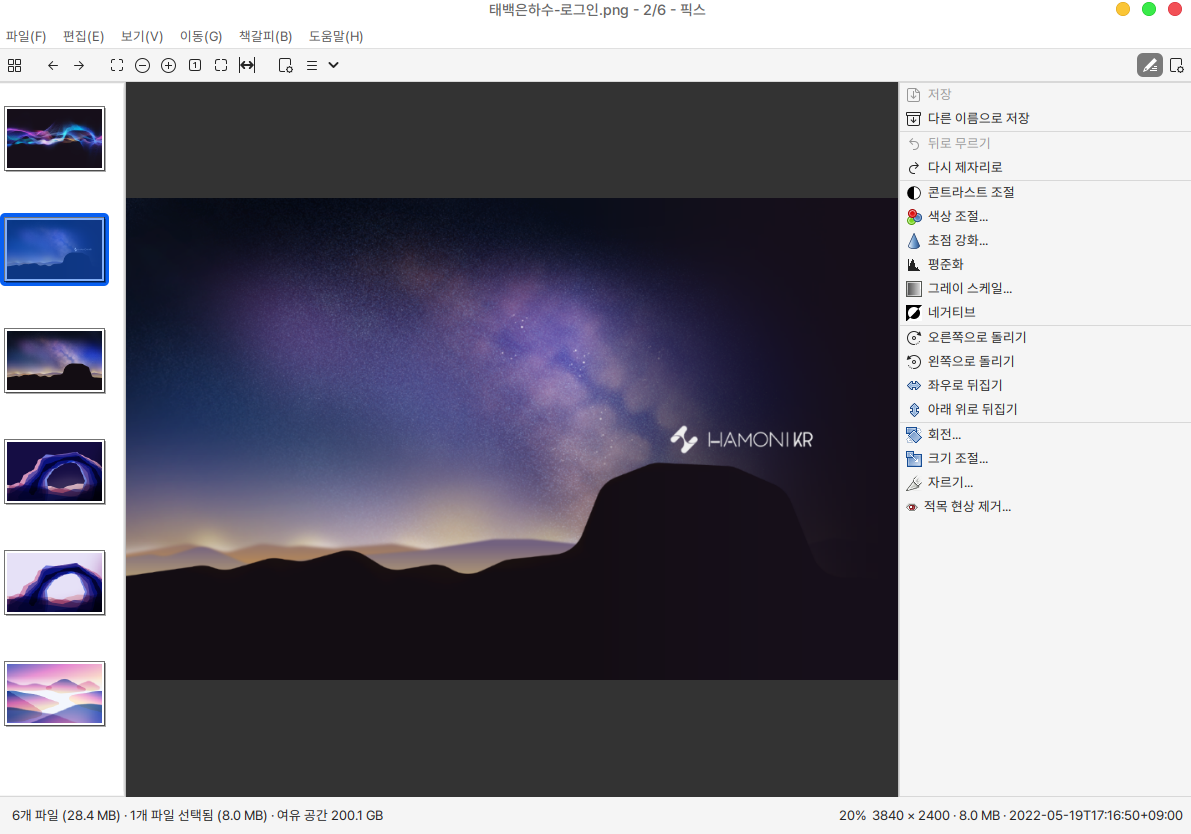The image size is (1191, 834).
Task: Expand the toolbar chevron dropdown
Action: click(334, 66)
